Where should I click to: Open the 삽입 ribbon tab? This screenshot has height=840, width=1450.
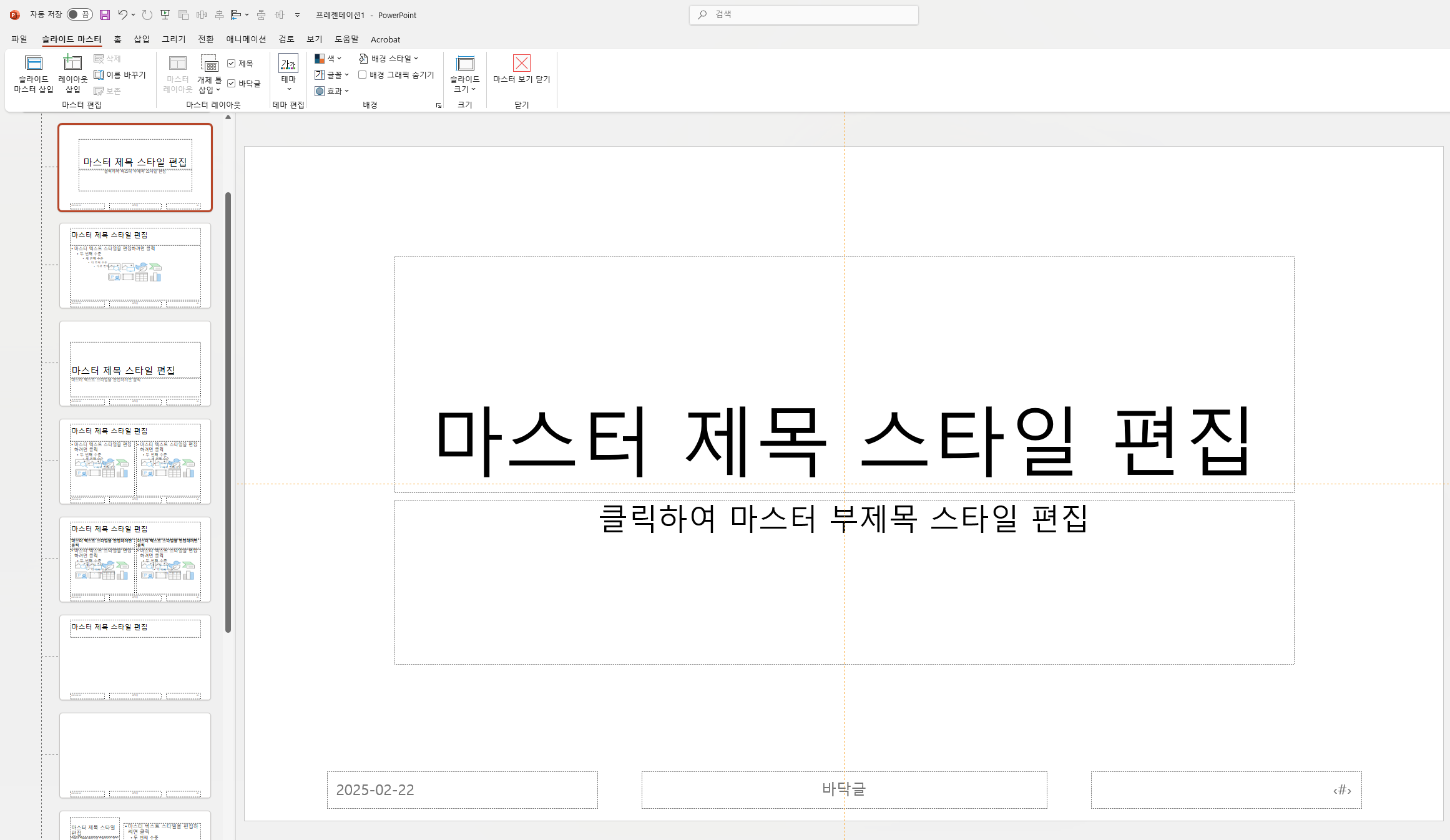coord(142,39)
